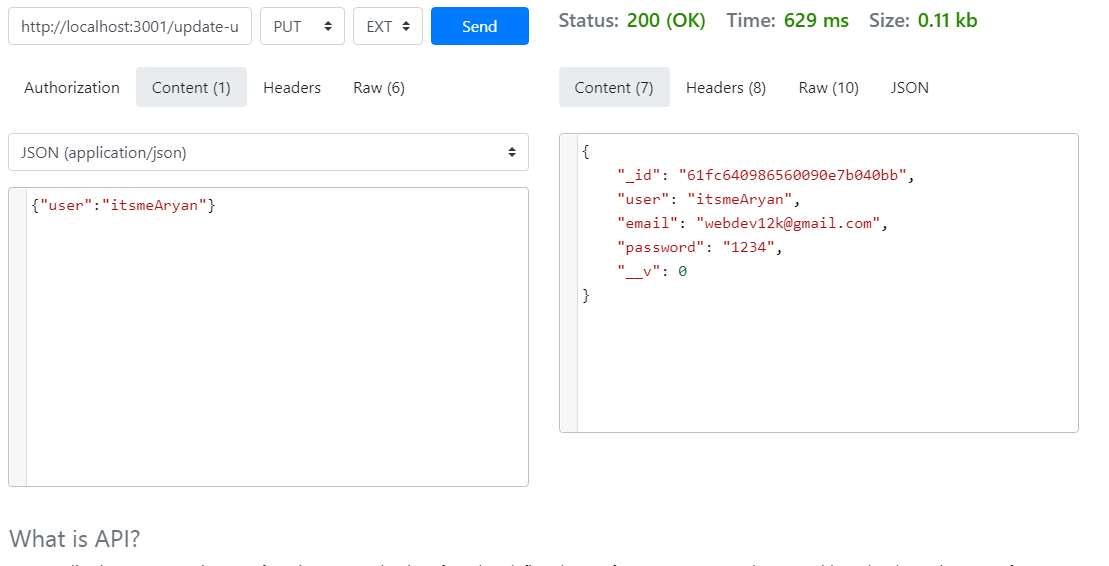Click the request URL input field
This screenshot has height=566, width=1109.
click(129, 26)
